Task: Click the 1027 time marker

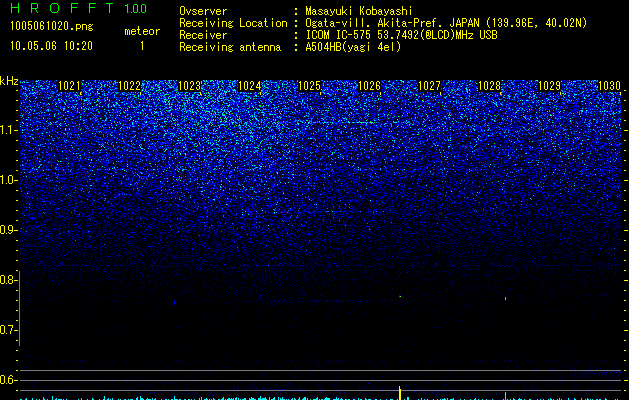Action: 429,86
